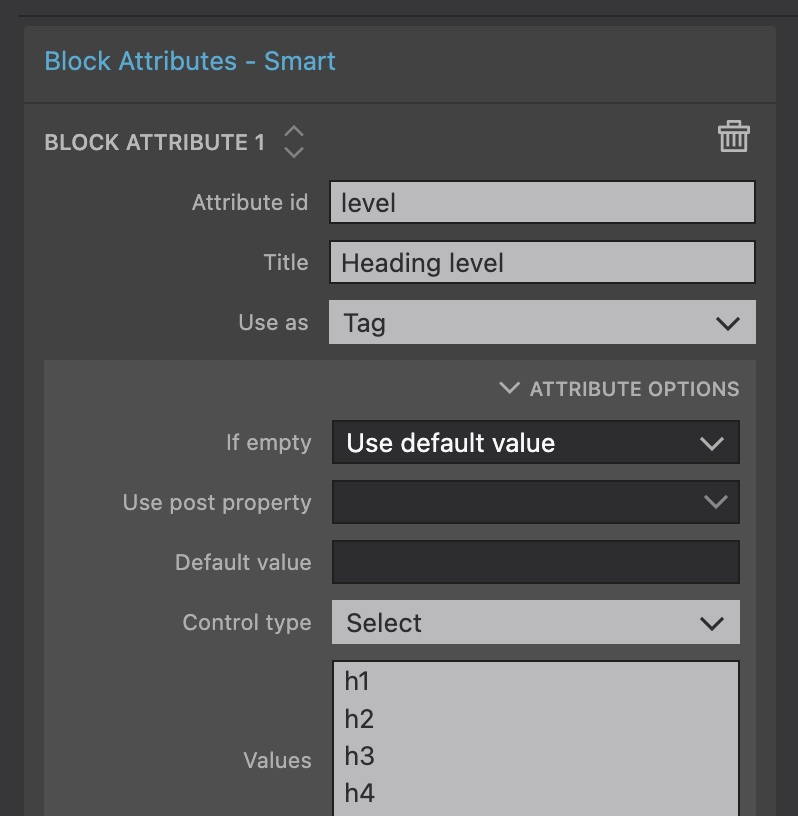The image size is (798, 816).
Task: Click the Block Attributes - Smart heading
Action: [x=190, y=61]
